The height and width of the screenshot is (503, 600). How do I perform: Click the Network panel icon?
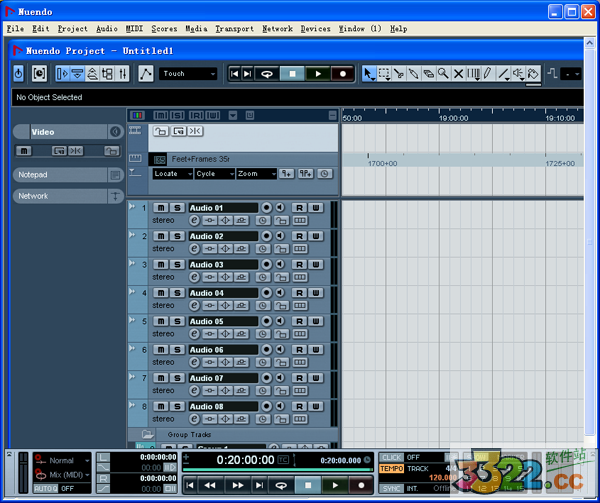pyautogui.click(x=115, y=196)
